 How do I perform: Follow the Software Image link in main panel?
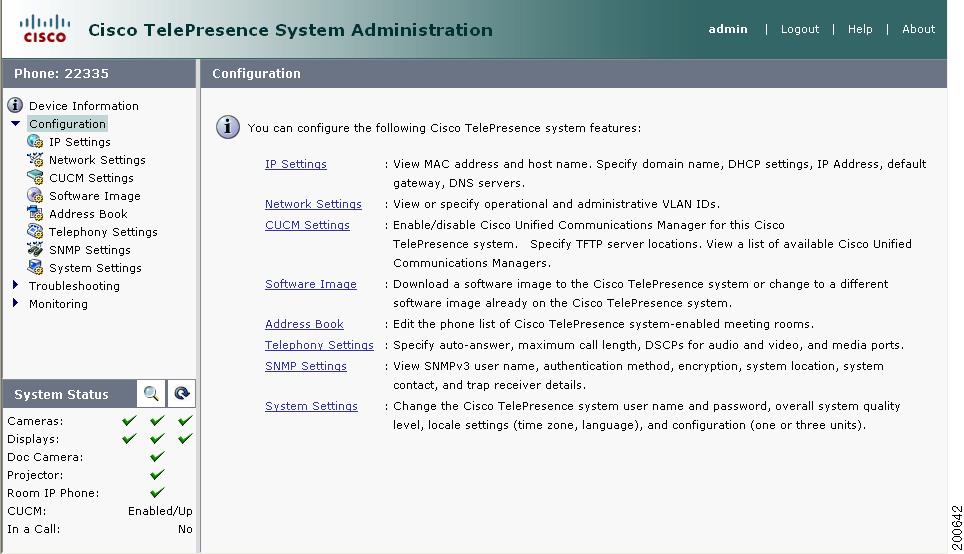(310, 284)
